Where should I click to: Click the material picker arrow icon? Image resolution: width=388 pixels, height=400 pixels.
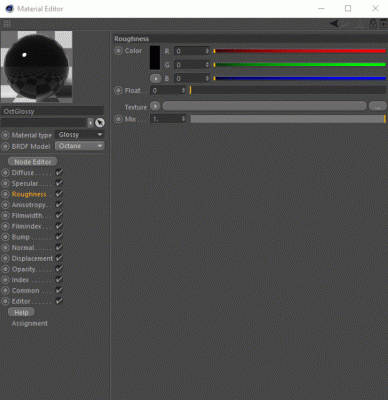100,123
